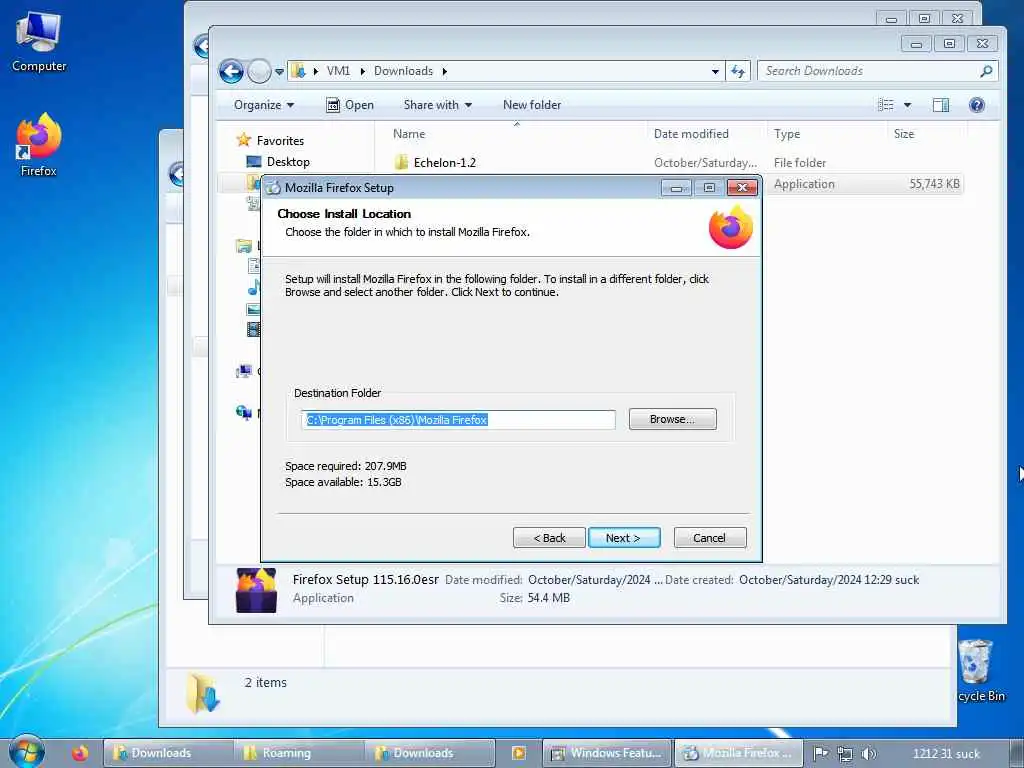Click Browse to choose another folder
Image resolution: width=1024 pixels, height=768 pixels.
672,419
